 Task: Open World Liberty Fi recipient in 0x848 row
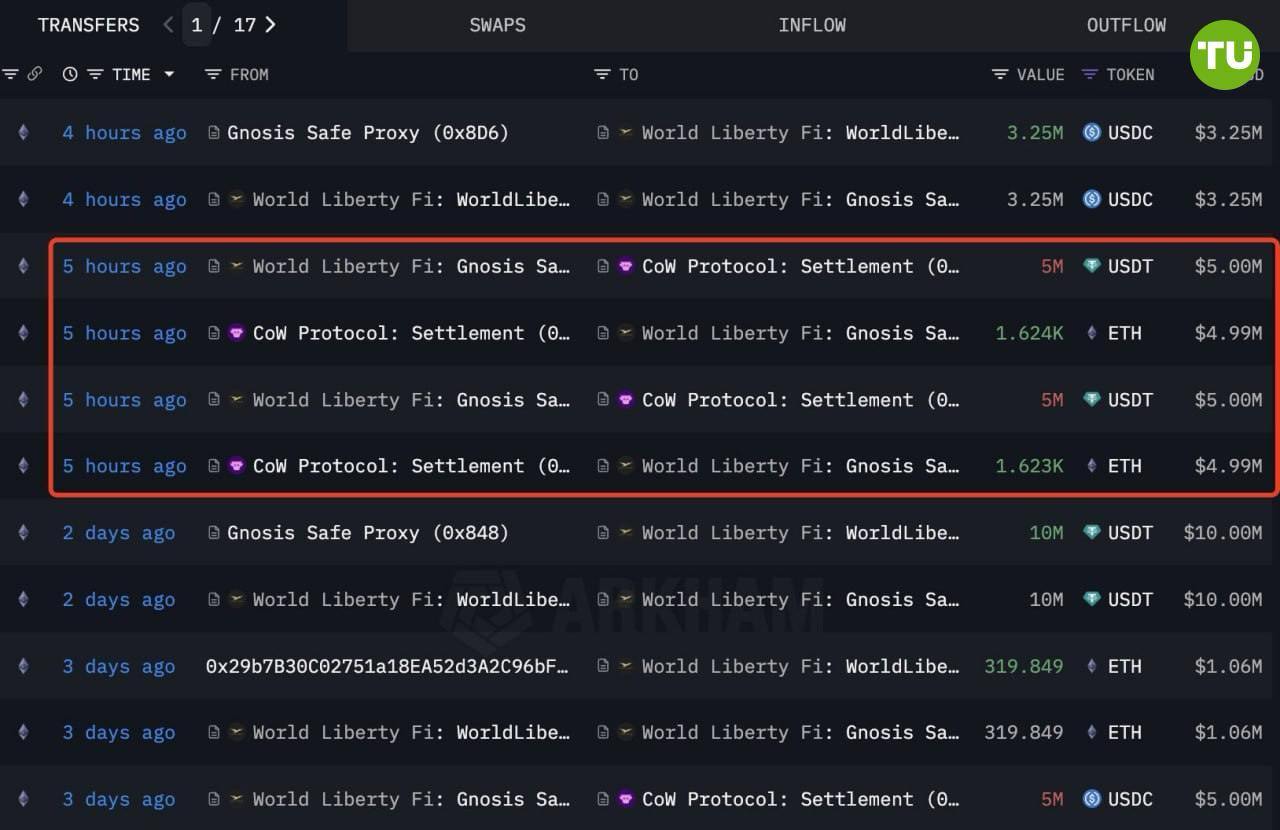[800, 533]
